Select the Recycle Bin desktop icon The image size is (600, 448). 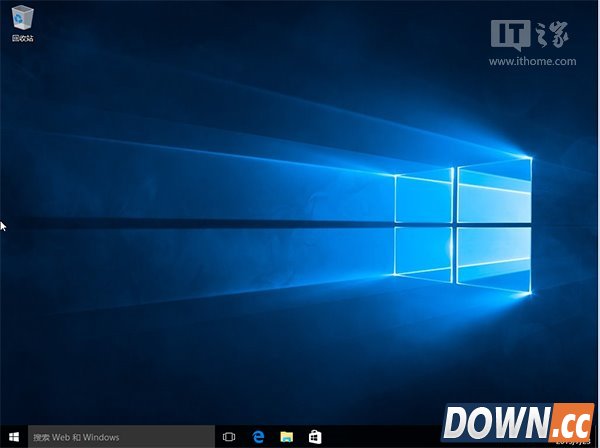click(x=23, y=24)
